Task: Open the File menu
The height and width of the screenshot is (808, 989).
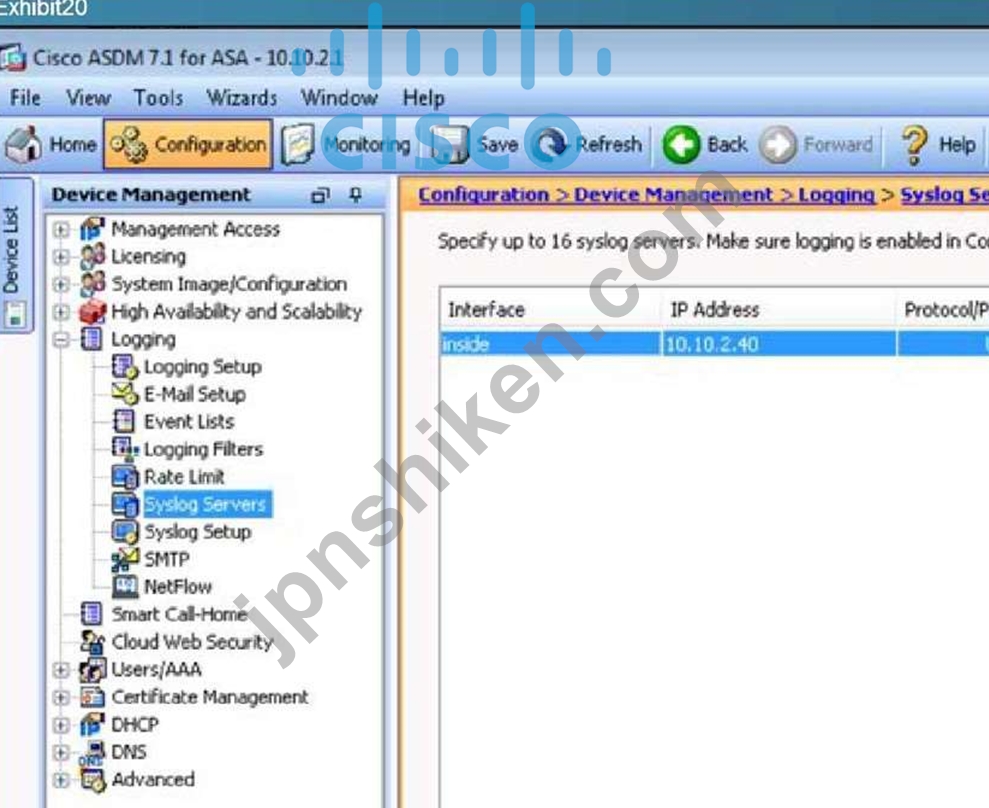Action: 25,98
